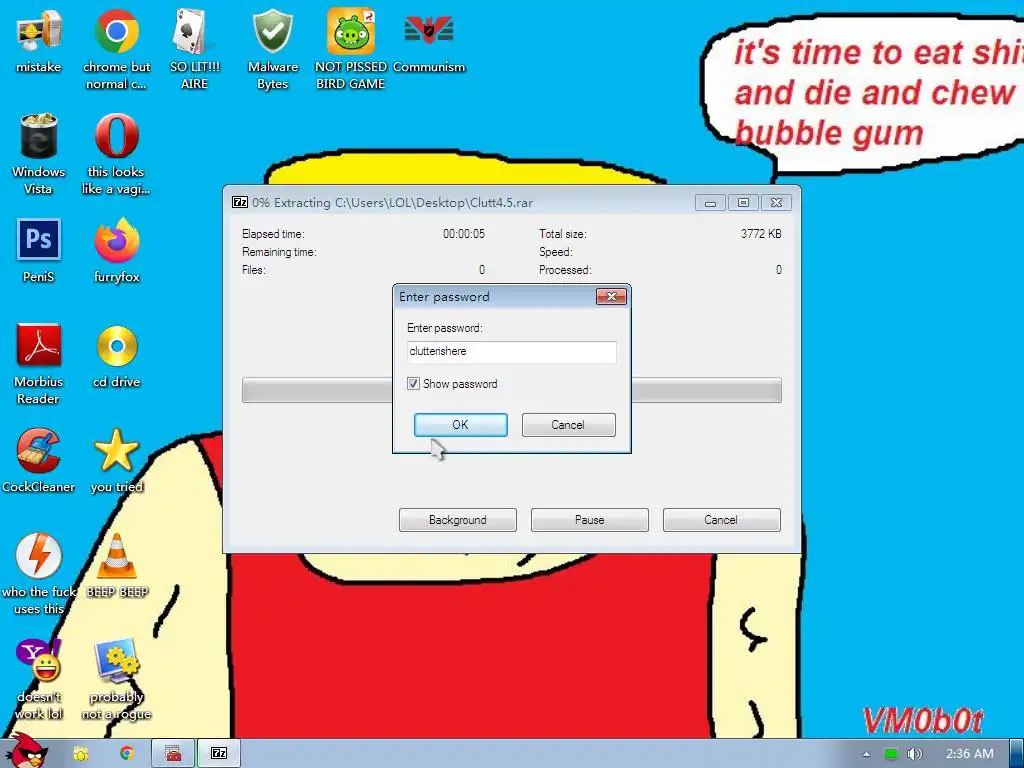Select the 7z taskbar button
Screen dimensions: 1024x768
click(x=219, y=754)
